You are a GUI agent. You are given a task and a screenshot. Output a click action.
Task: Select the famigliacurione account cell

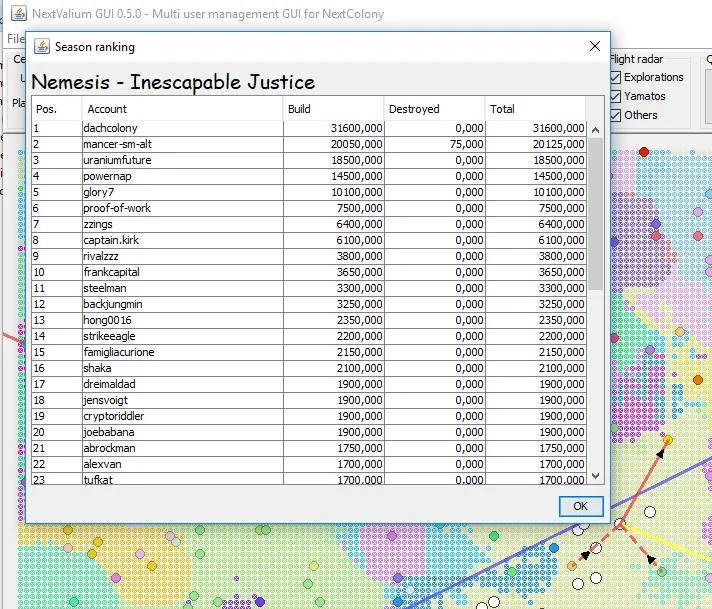(183, 352)
